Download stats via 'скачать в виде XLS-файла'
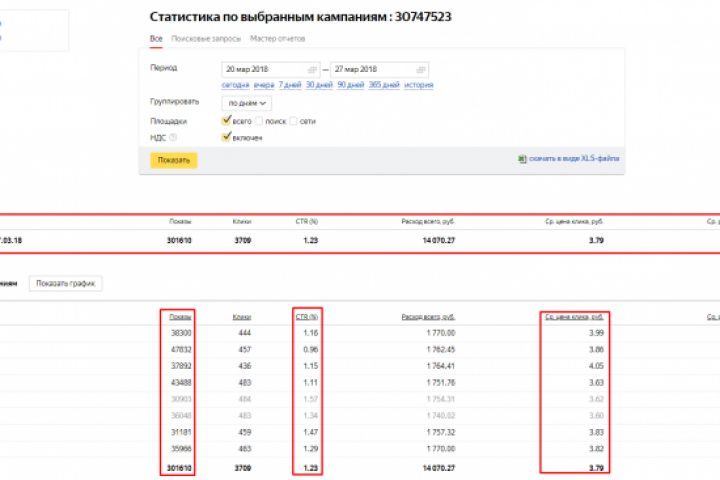This screenshot has height=480, width=720. click(x=574, y=158)
